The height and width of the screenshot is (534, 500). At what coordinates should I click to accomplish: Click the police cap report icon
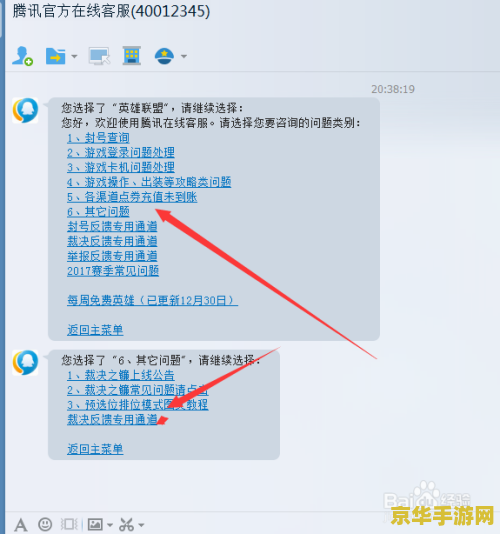[x=164, y=56]
